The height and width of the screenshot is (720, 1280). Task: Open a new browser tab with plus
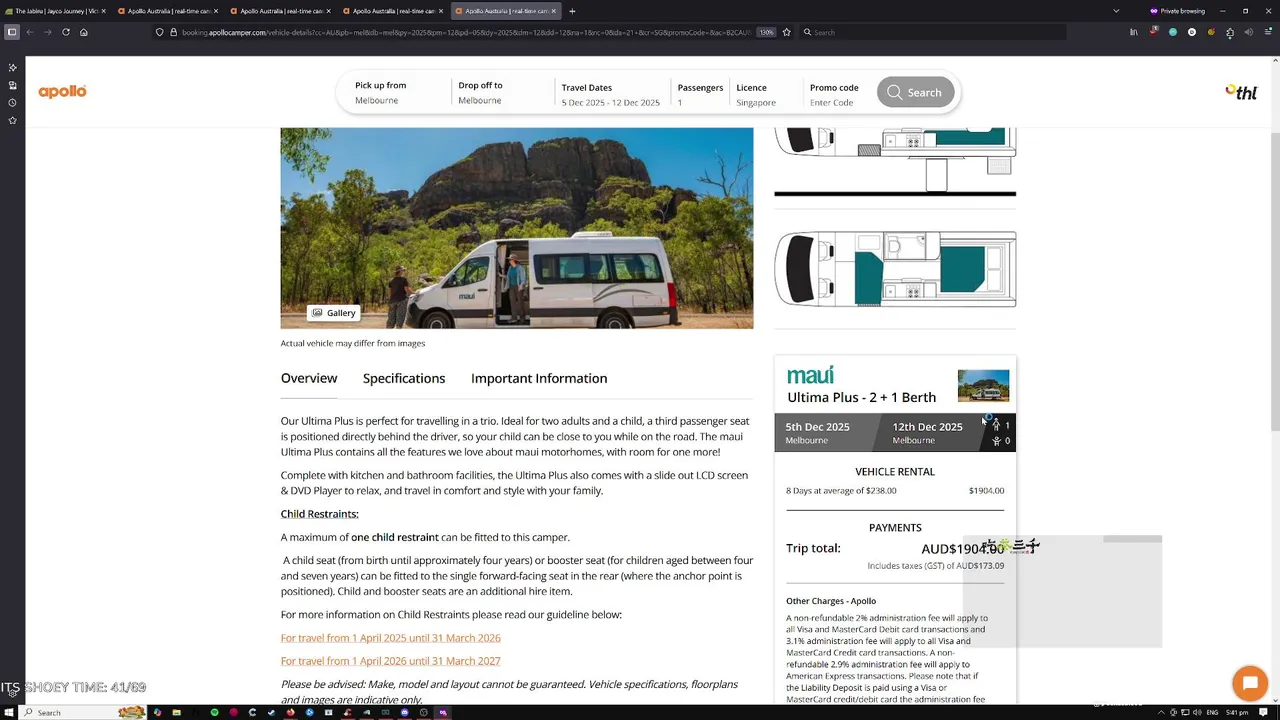point(572,11)
